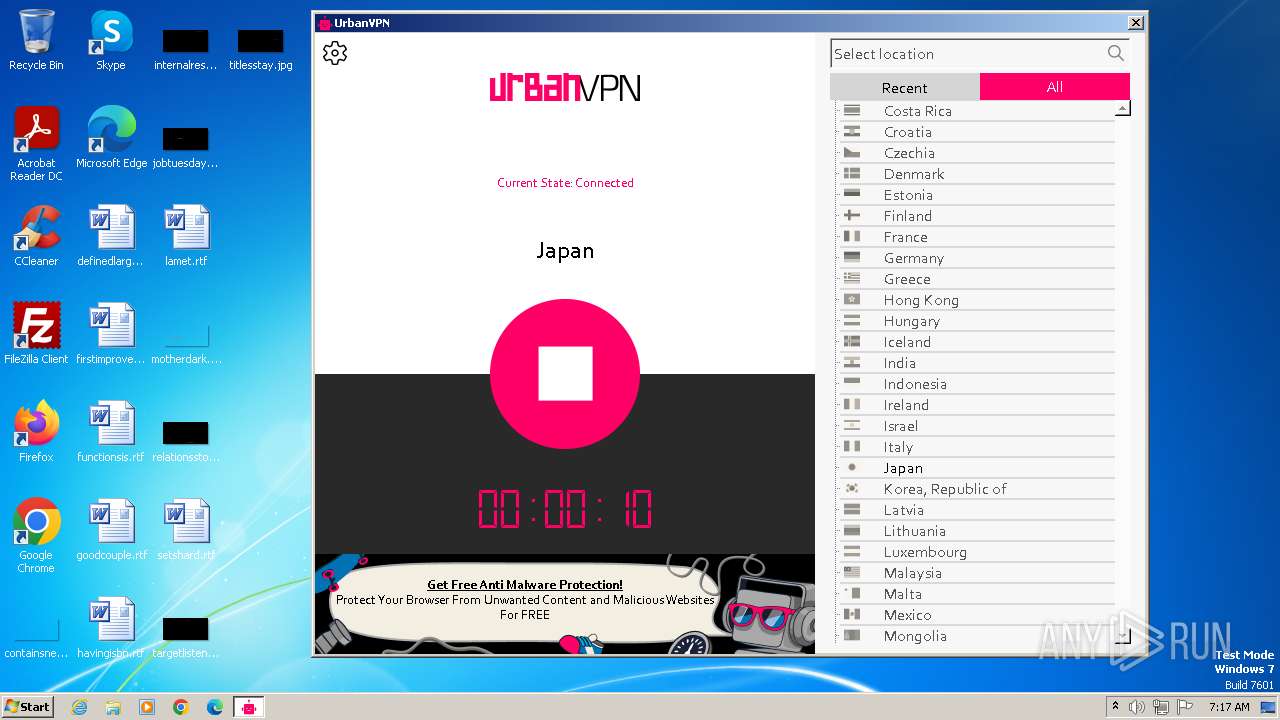This screenshot has width=1280, height=720.
Task: Open UrbanVPN settings gear
Action: (335, 53)
